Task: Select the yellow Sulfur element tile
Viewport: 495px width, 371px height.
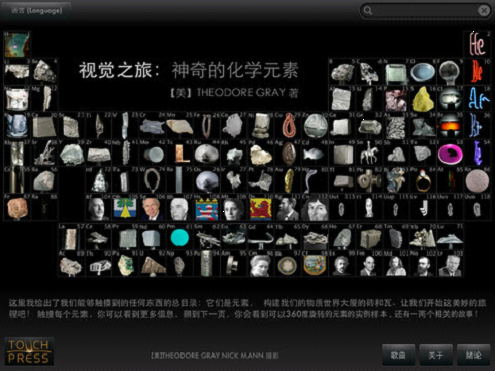Action: tap(423, 99)
